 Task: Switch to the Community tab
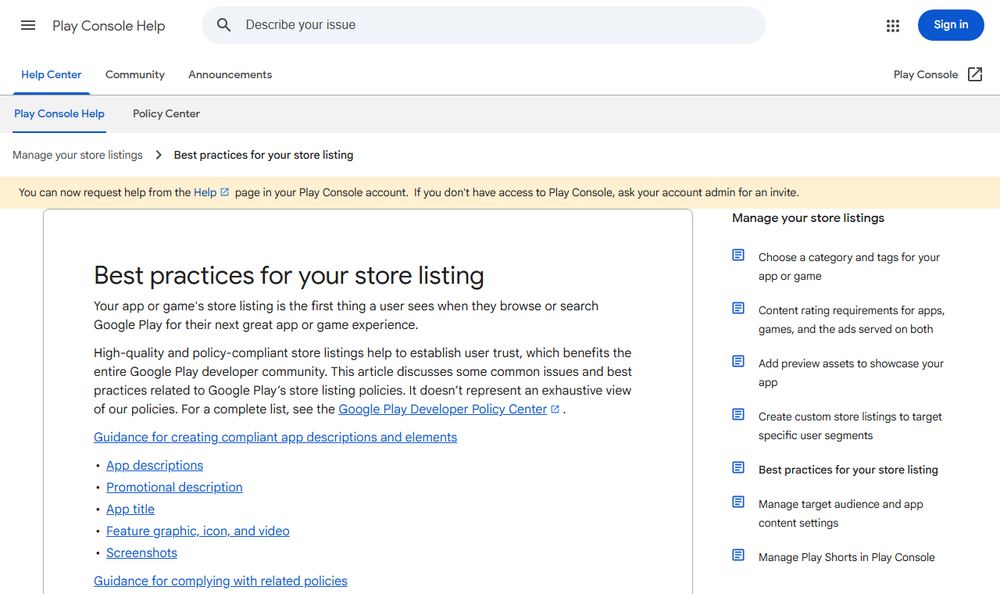[x=135, y=75]
